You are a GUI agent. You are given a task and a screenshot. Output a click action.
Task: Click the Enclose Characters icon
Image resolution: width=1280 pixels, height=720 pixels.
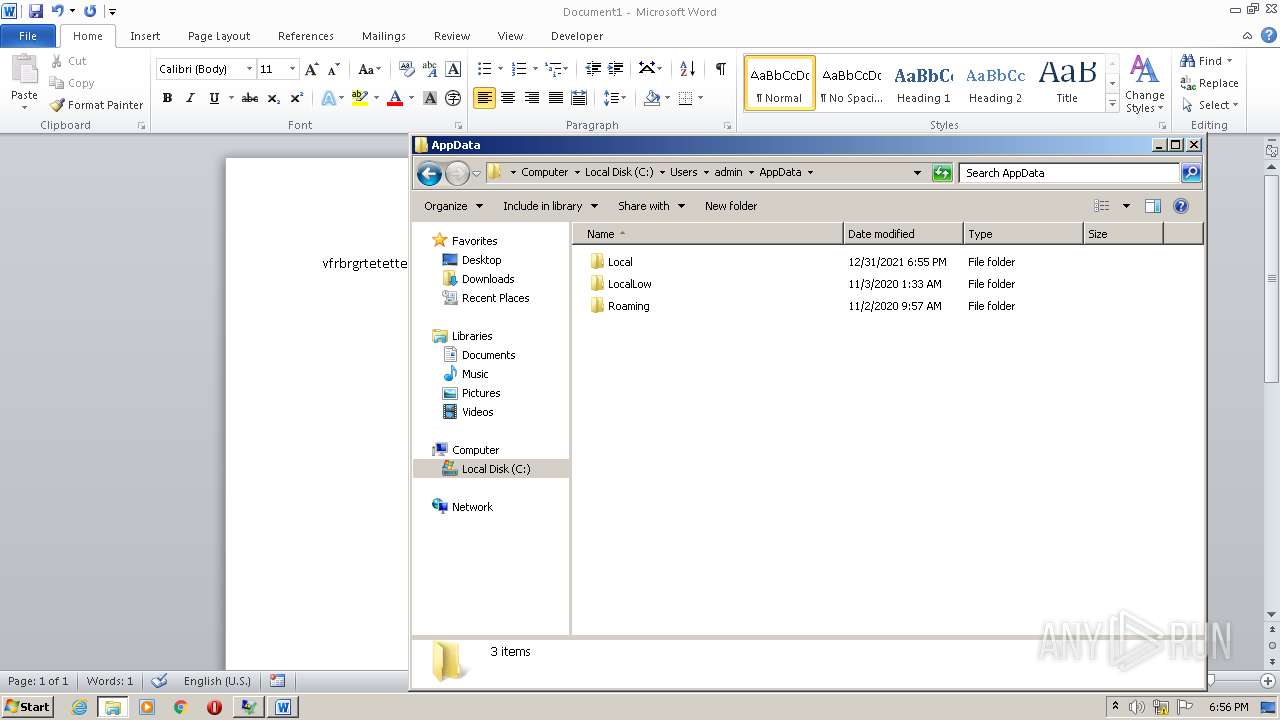[x=453, y=98]
